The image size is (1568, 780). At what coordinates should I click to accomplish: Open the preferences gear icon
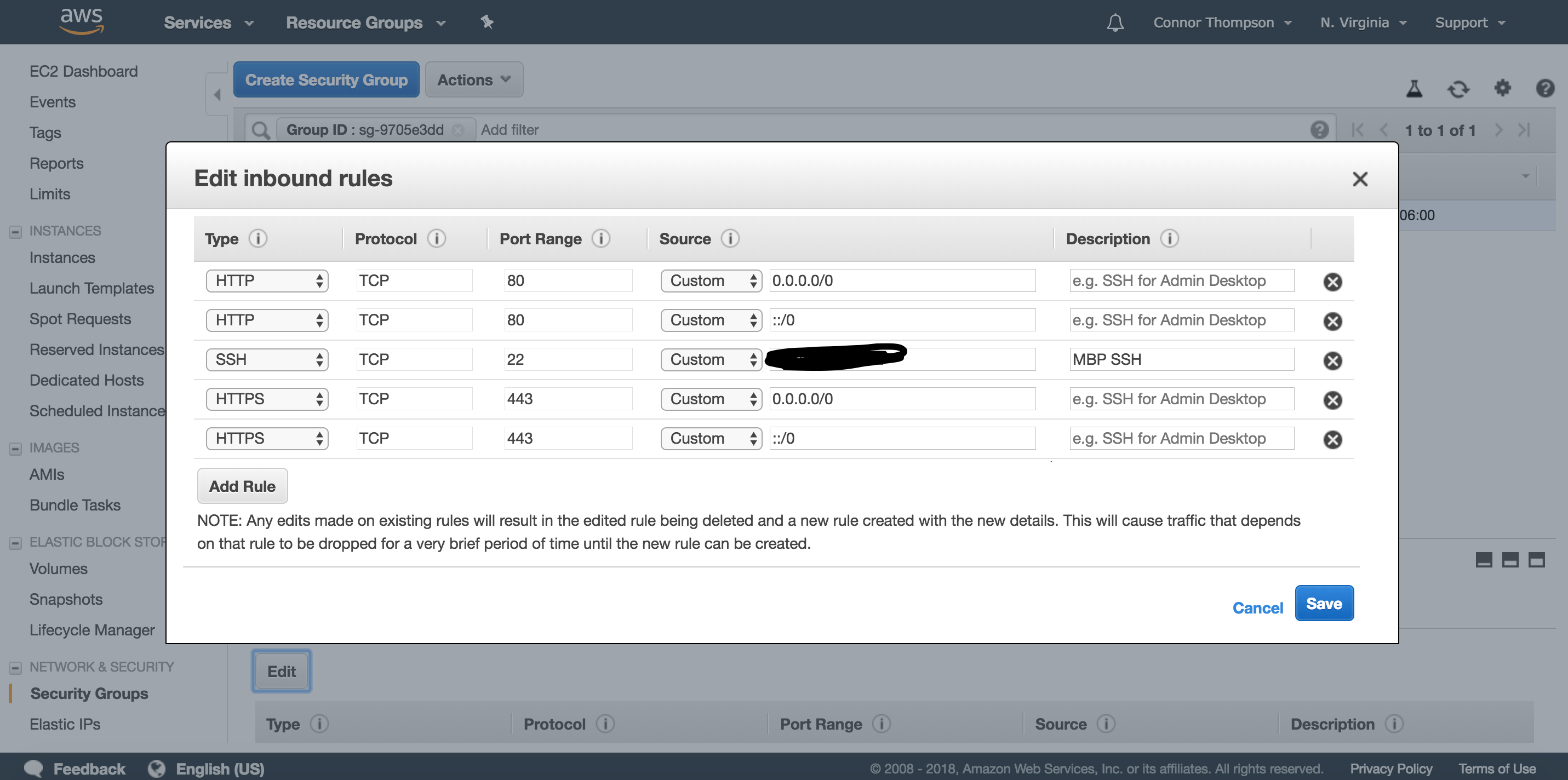pos(1502,89)
